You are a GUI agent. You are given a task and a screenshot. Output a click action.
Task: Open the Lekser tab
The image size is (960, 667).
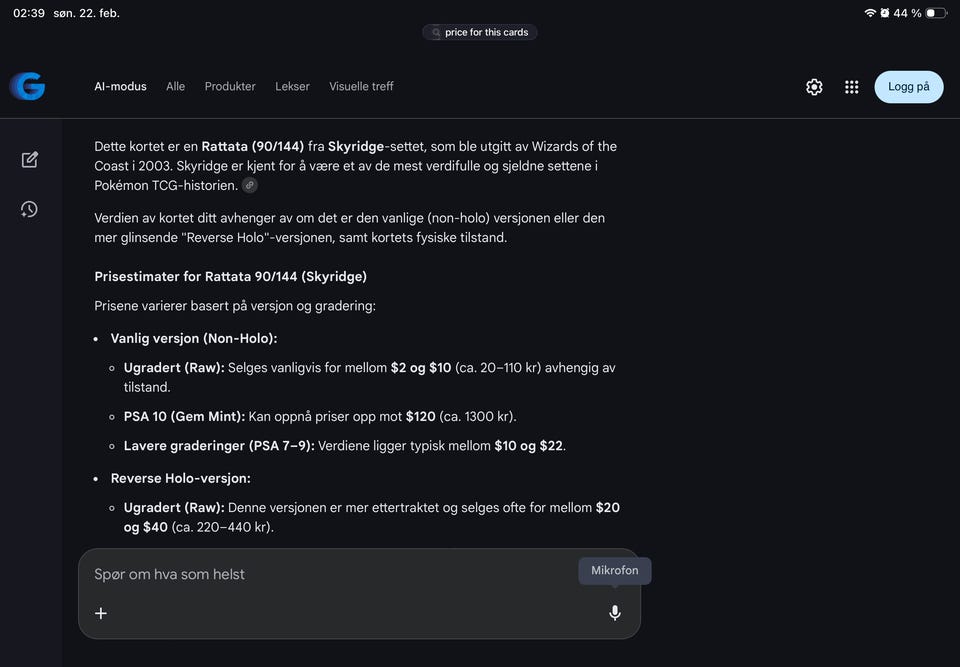[292, 87]
